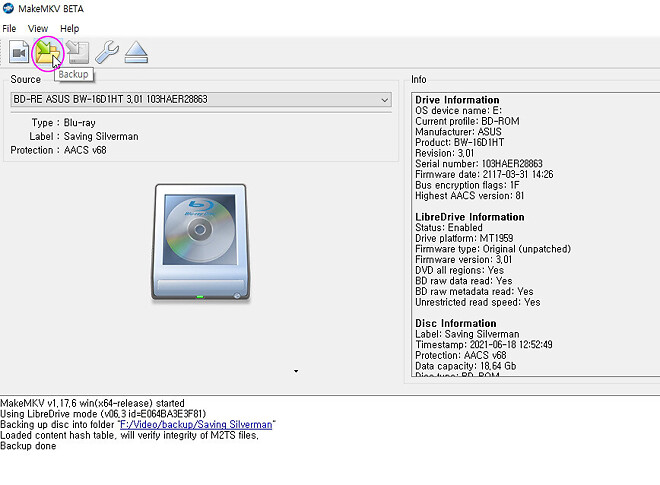Click the 'Protection : AACS v68' source label
The height and width of the screenshot is (485, 660).
point(59,150)
